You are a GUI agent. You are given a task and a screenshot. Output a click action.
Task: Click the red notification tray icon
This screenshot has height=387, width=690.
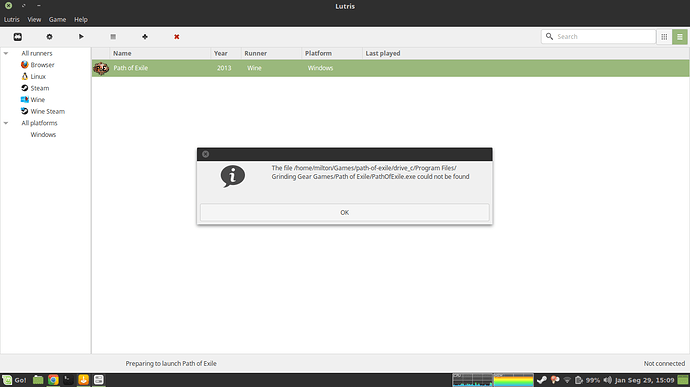(555, 380)
